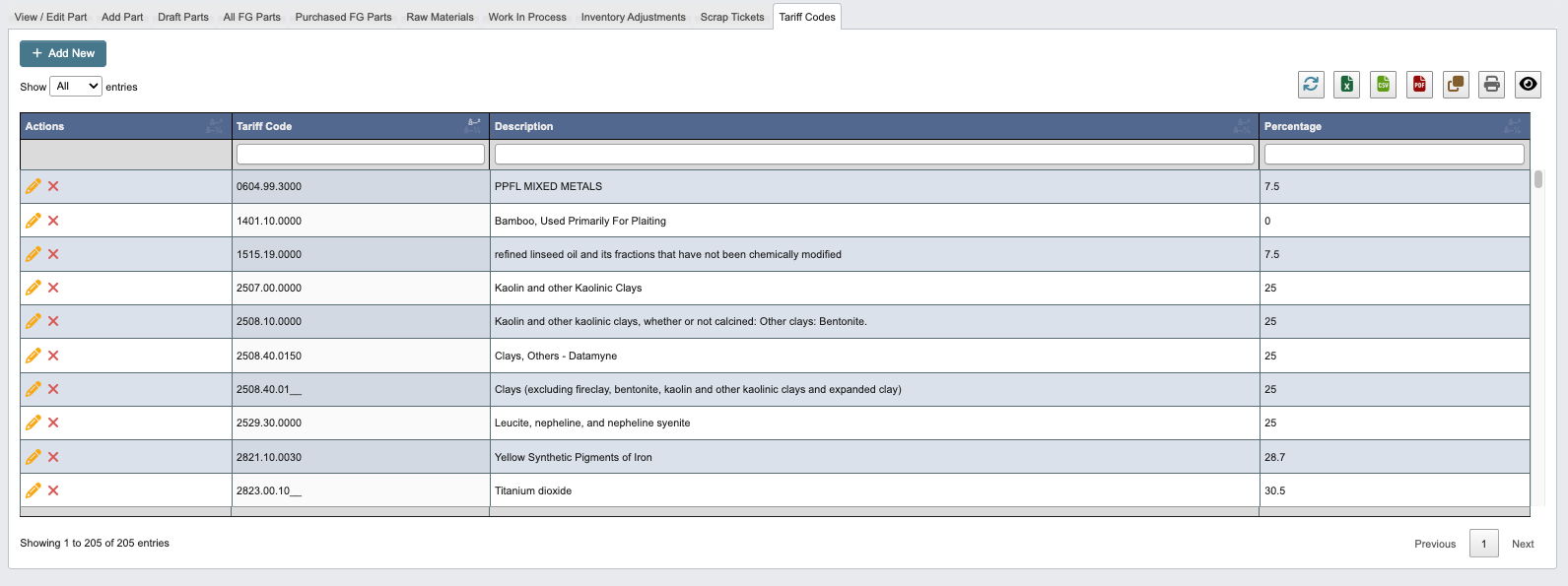Switch to Raw Materials tab
The image size is (1568, 586).
[x=440, y=17]
